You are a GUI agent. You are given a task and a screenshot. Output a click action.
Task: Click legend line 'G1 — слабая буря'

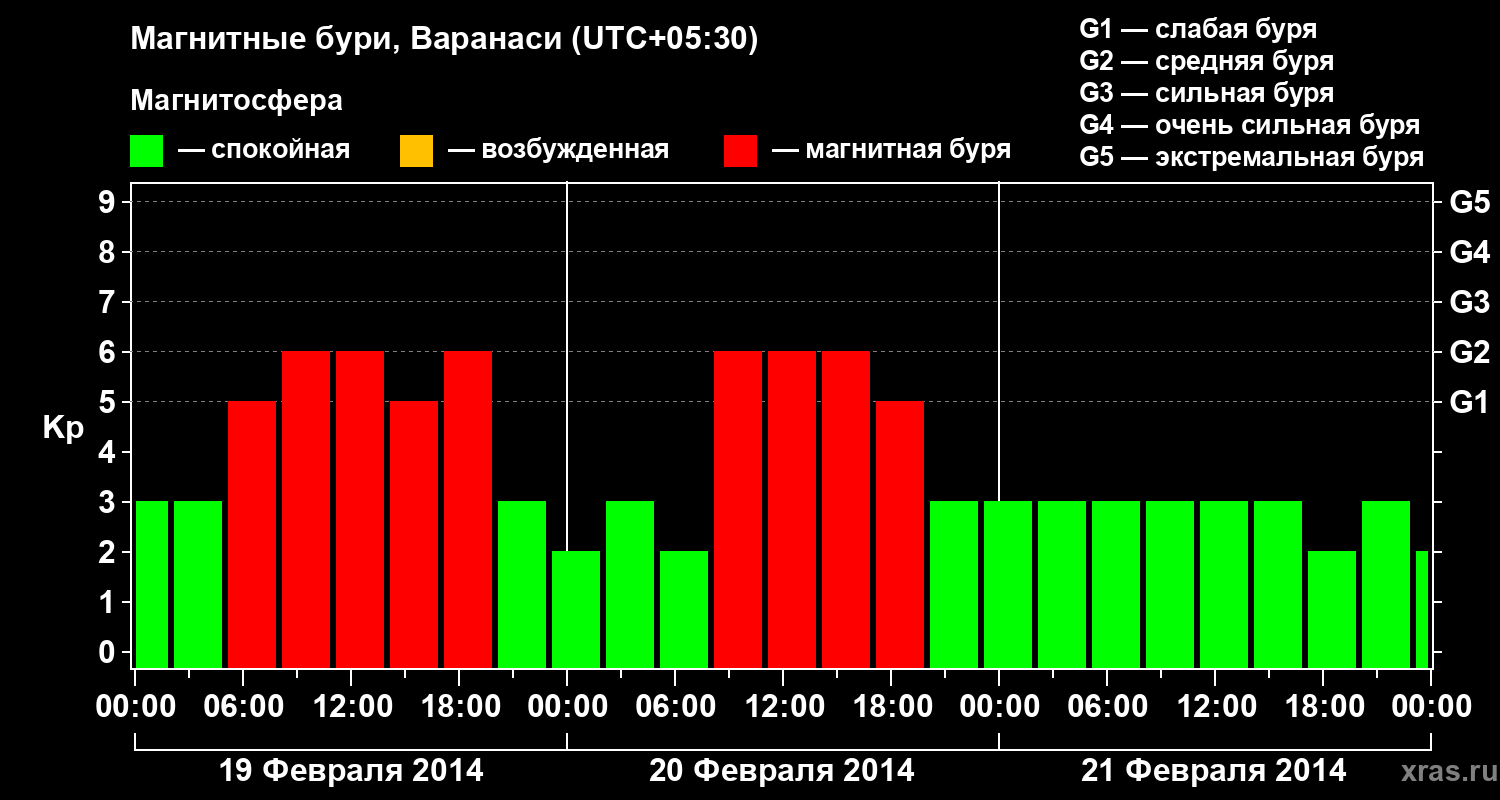point(1198,29)
